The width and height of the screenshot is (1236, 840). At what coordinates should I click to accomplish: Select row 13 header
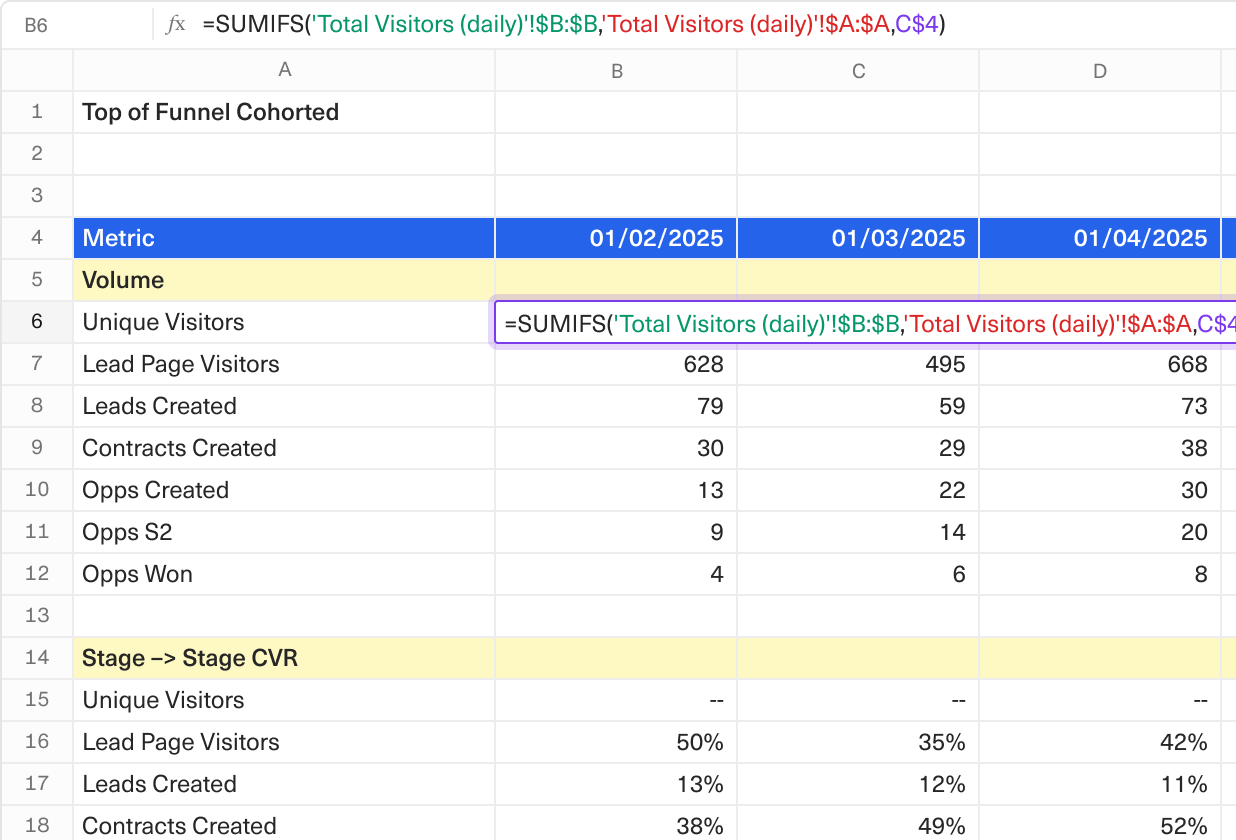click(x=37, y=616)
